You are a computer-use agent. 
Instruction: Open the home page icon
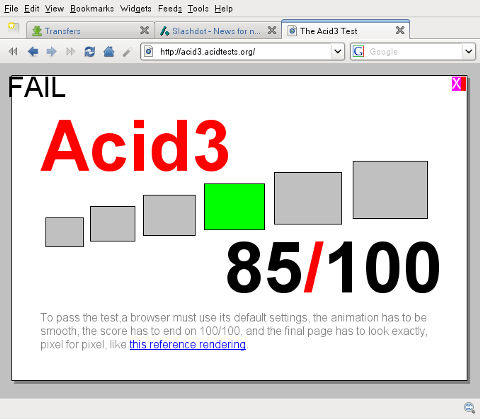pos(109,52)
